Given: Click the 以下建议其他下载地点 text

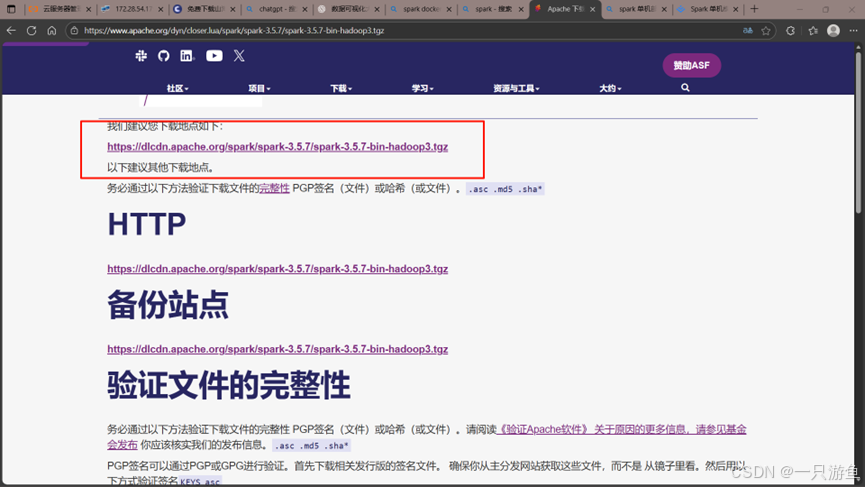Looking at the screenshot, I should tap(161, 167).
